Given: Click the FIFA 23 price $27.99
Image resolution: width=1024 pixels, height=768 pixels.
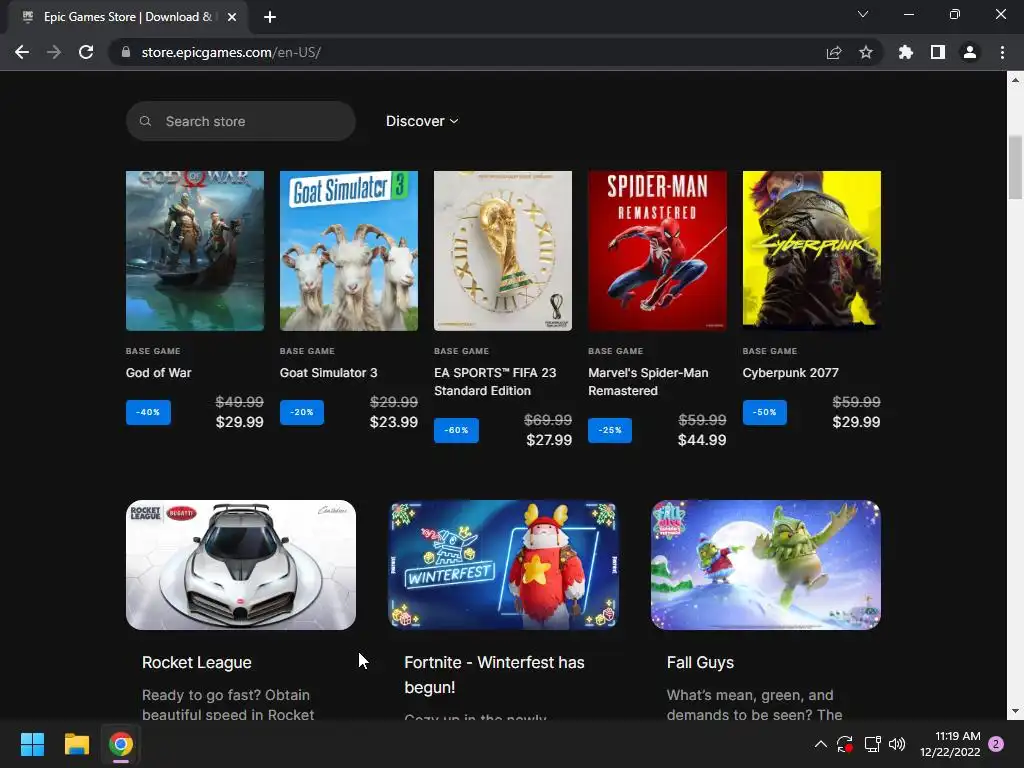Looking at the screenshot, I should tap(549, 440).
